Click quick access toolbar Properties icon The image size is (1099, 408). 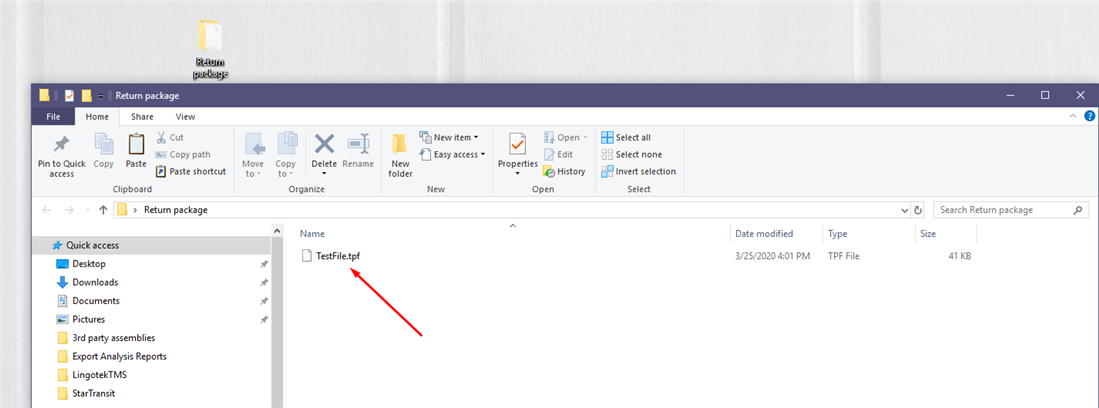(69, 95)
